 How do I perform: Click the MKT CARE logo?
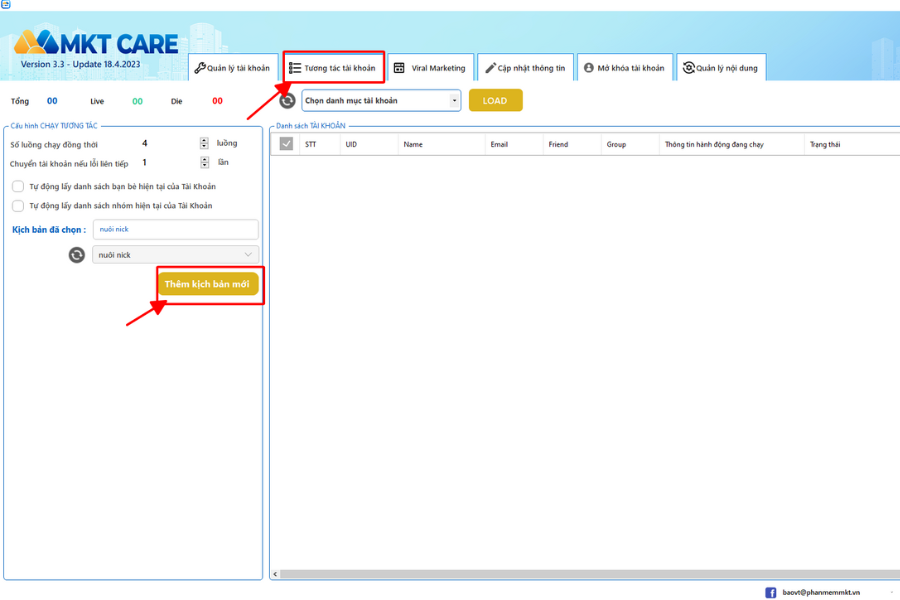[x=96, y=43]
